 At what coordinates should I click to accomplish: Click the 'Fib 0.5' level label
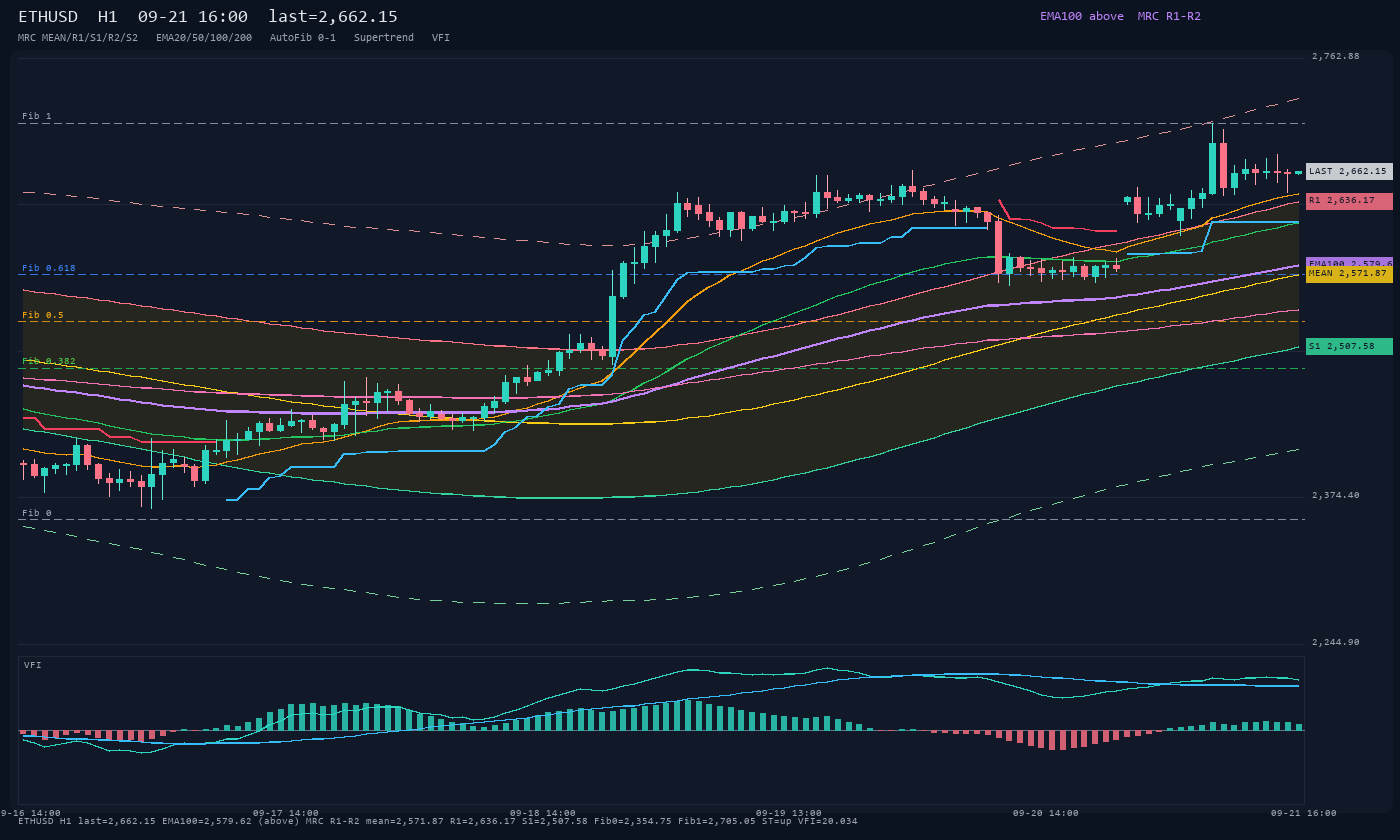pyautogui.click(x=43, y=315)
